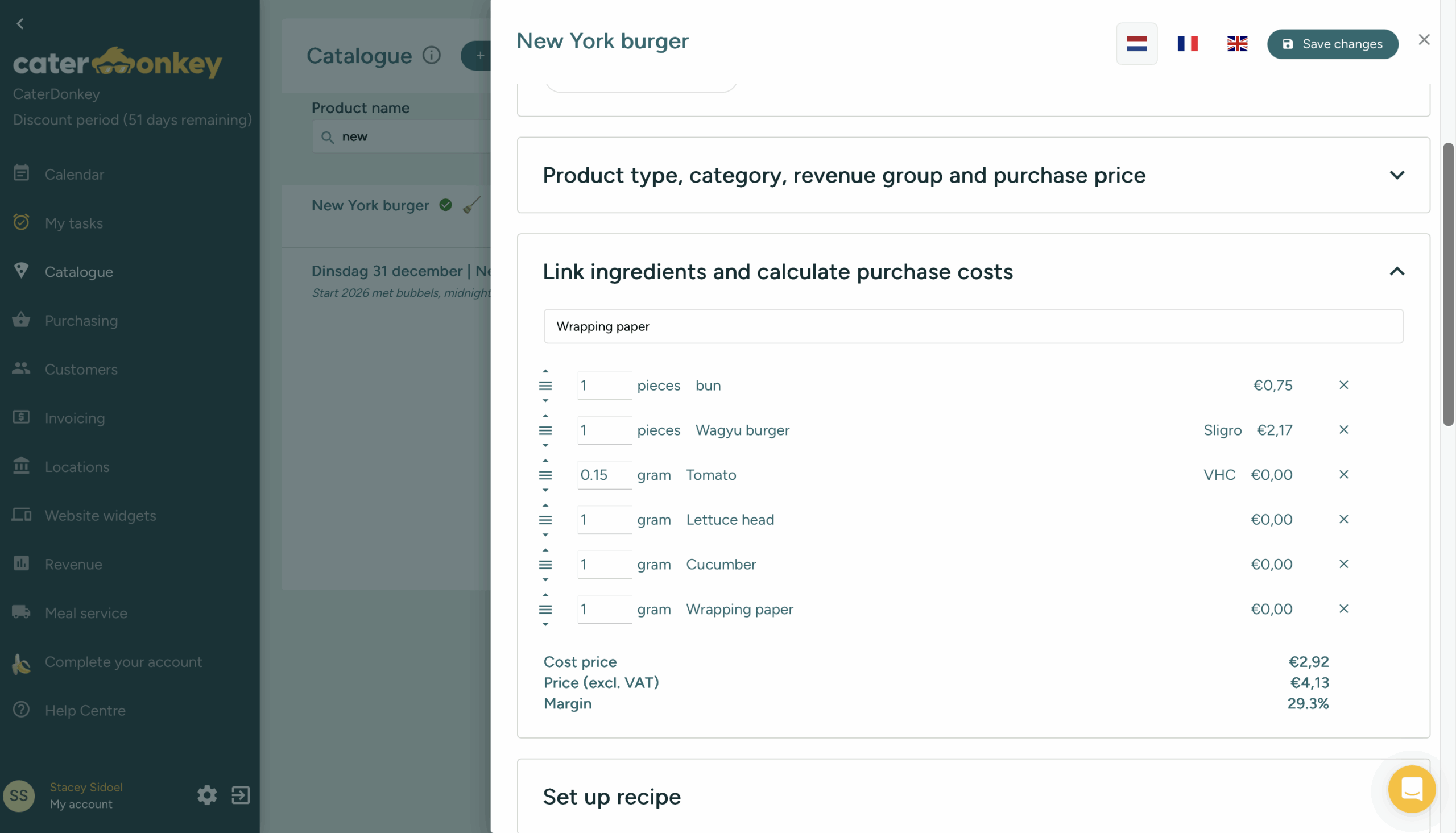Move the bun ingredient down one position
This screenshot has width=1456, height=833.
tap(545, 400)
